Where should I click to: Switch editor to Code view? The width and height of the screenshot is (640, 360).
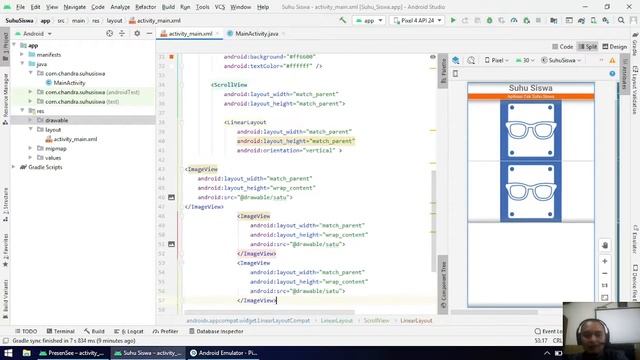[562, 47]
